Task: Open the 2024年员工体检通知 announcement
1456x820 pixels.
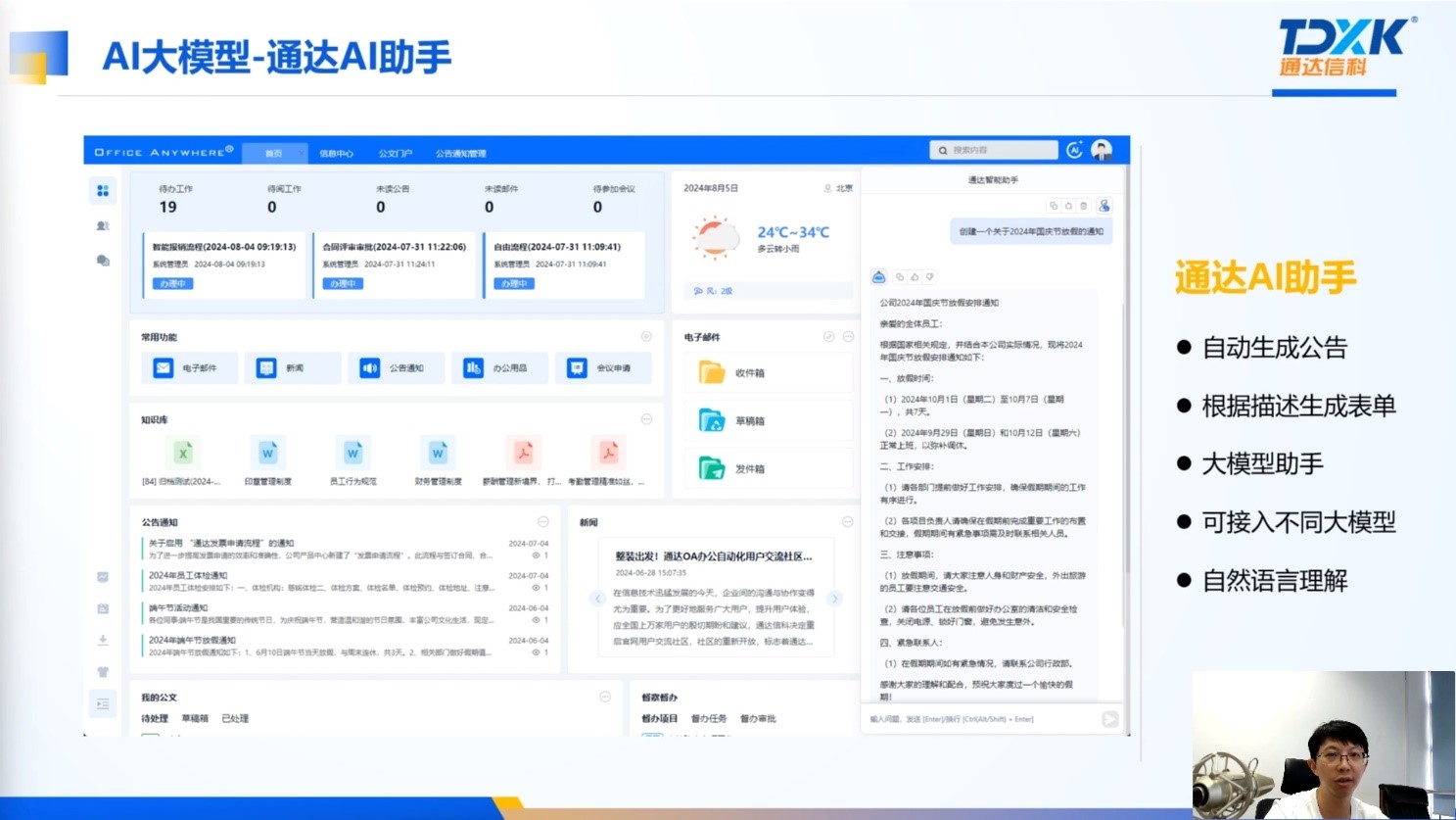Action: (x=188, y=575)
